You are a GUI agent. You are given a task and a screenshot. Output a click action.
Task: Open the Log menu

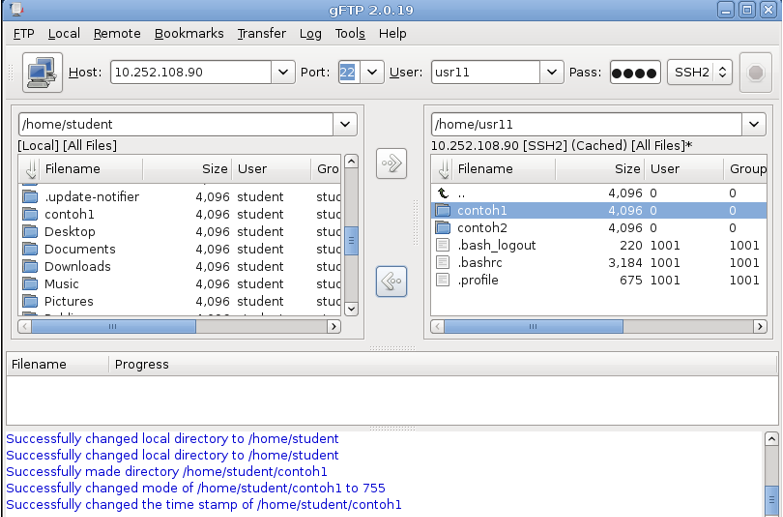(x=311, y=34)
